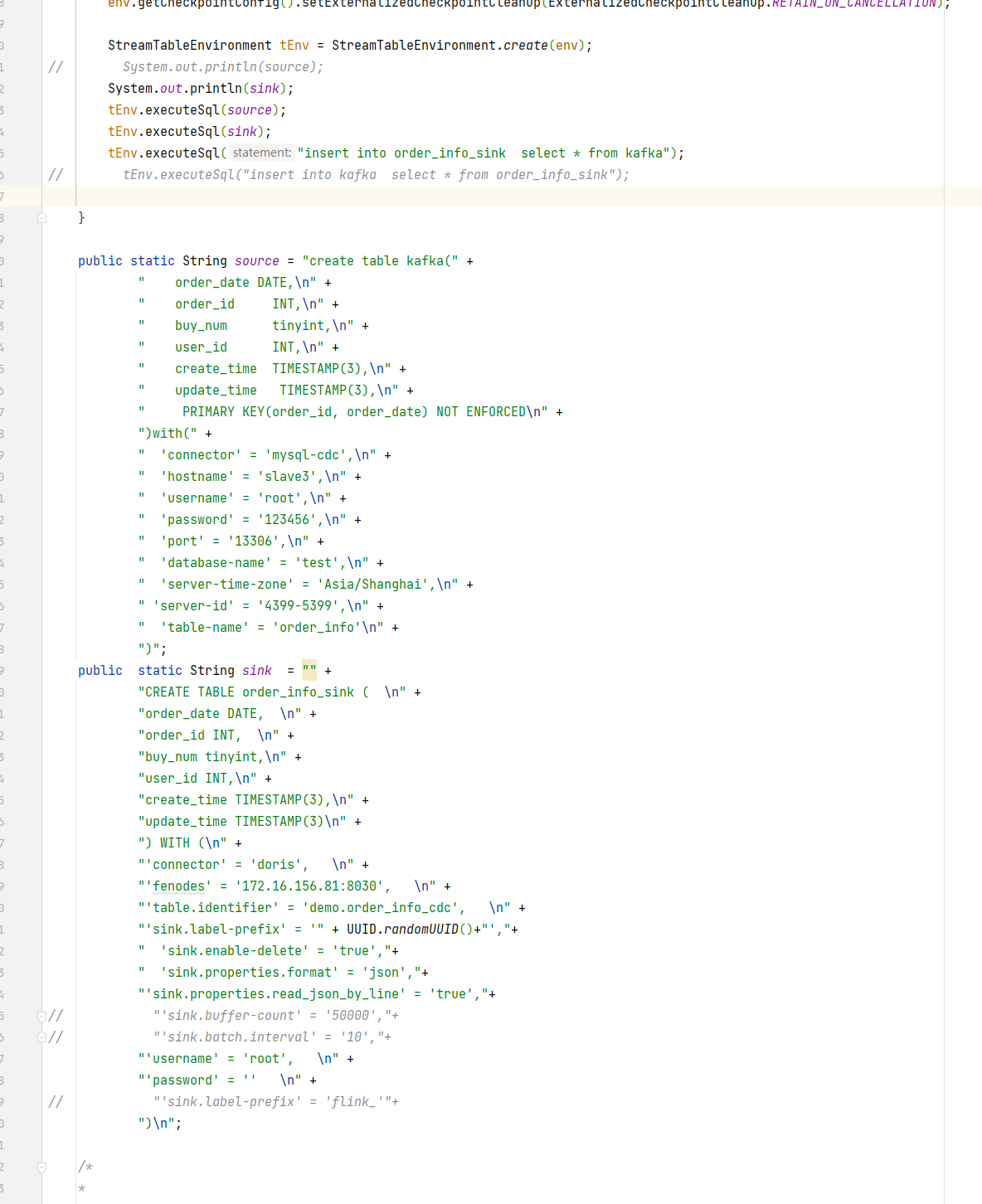Image resolution: width=982 pixels, height=1204 pixels.
Task: Click the empty sink 'password' = '' line
Action: [220, 1080]
